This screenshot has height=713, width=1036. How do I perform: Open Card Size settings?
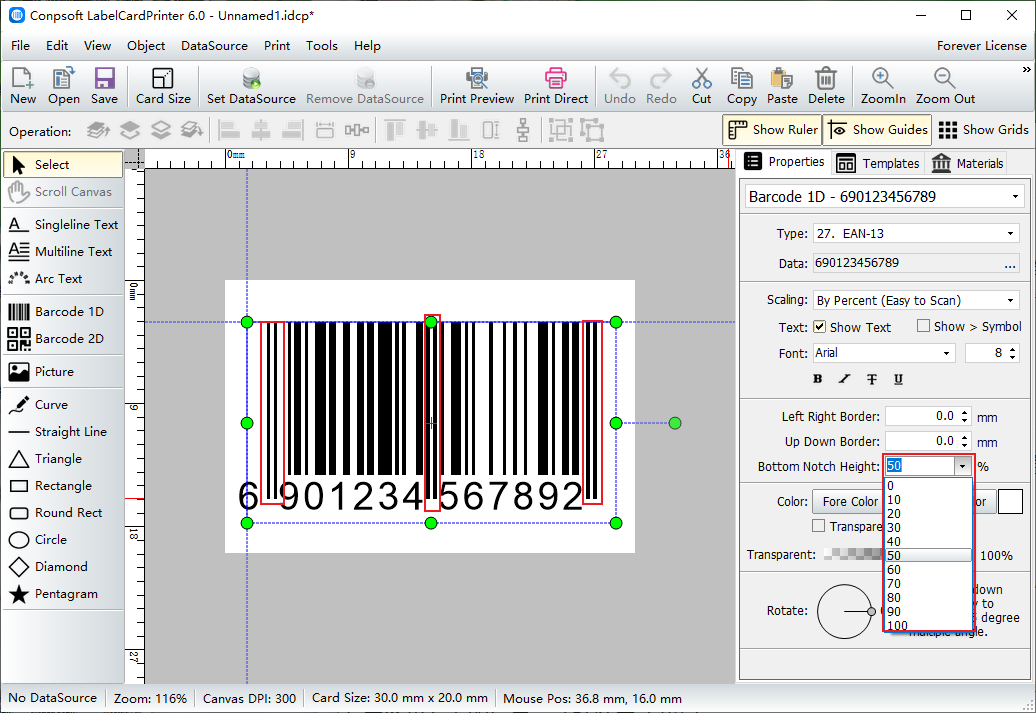163,85
